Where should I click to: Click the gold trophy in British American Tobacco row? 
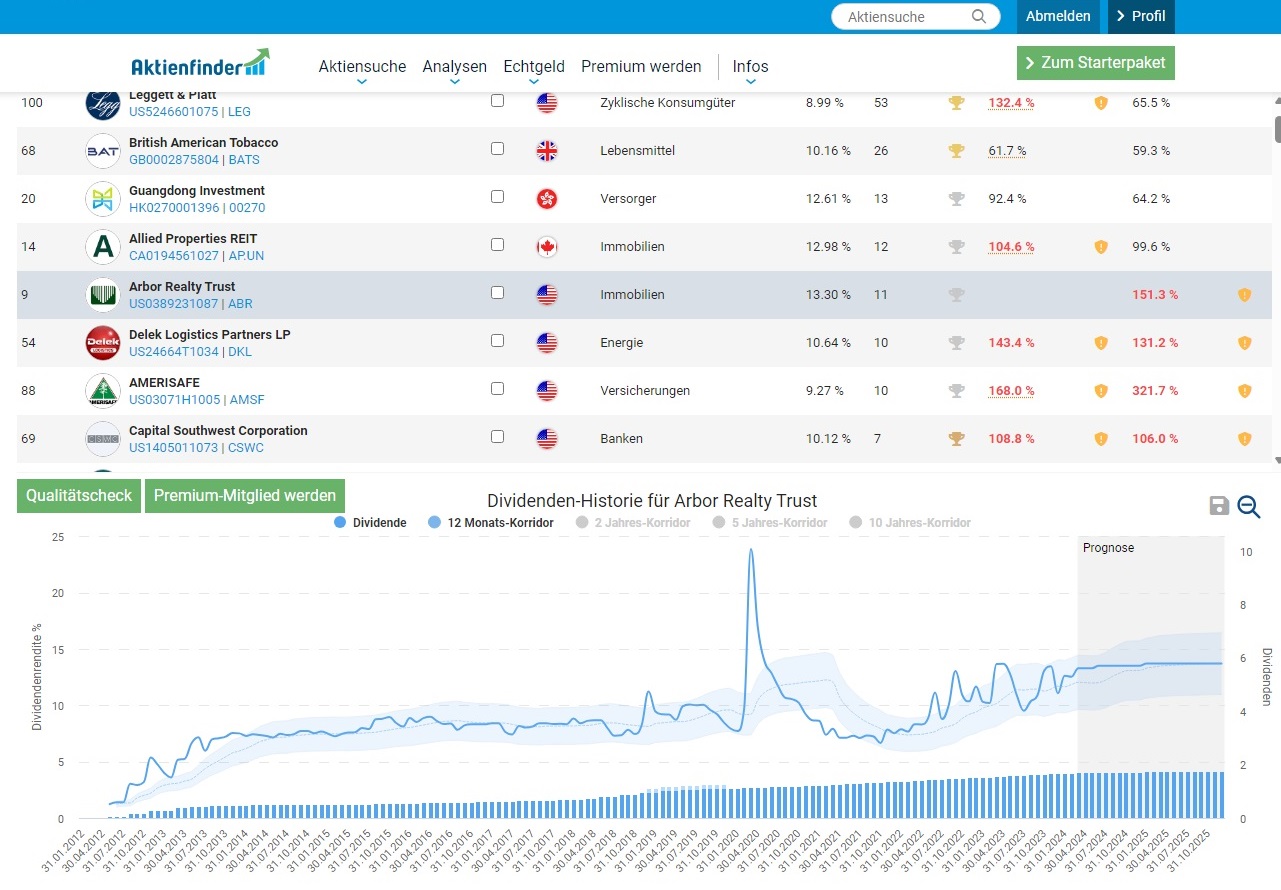click(957, 151)
